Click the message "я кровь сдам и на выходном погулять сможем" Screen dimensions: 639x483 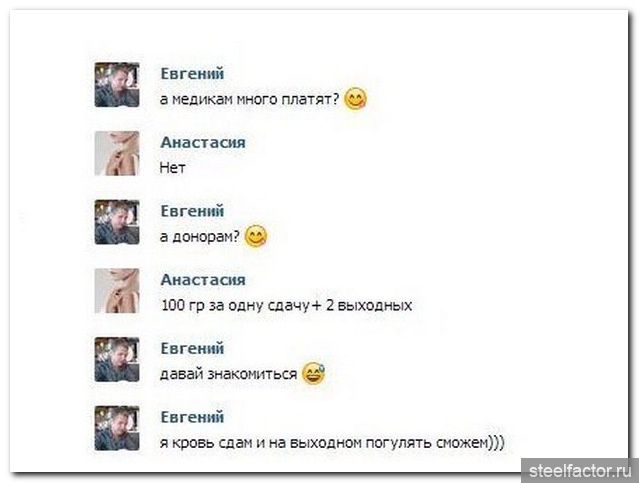(332, 443)
